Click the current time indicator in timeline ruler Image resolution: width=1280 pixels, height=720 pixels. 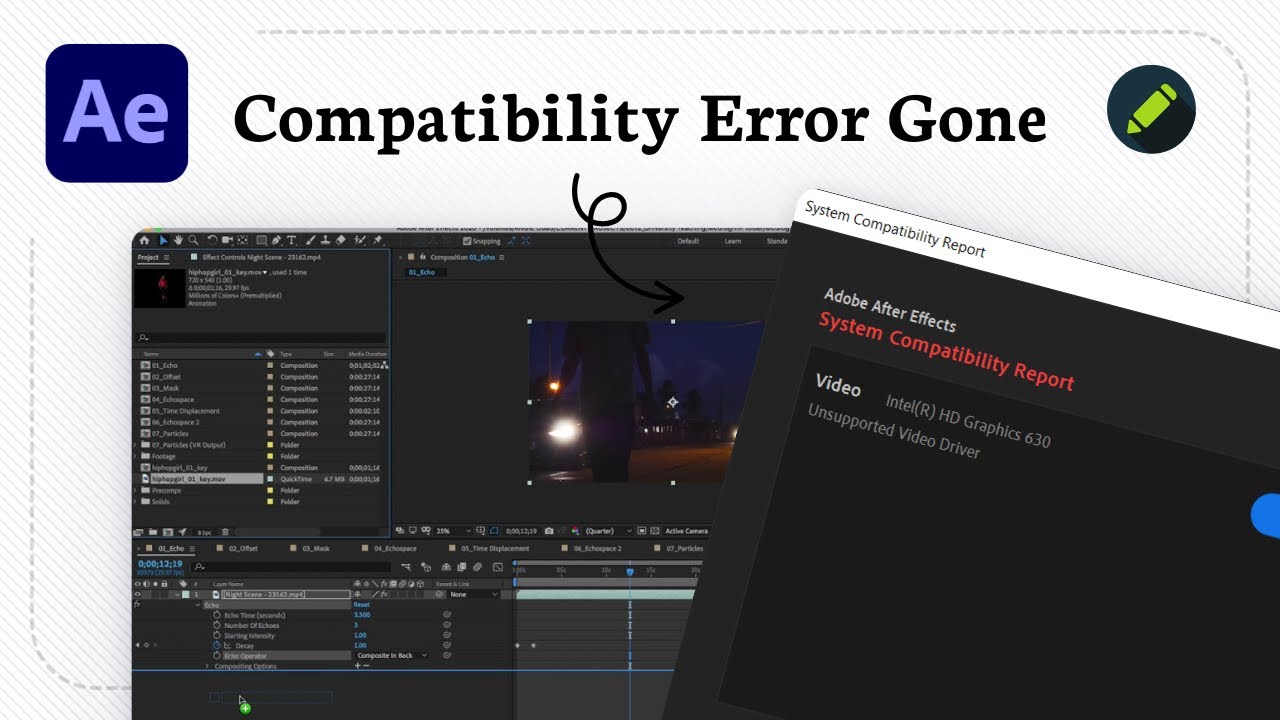click(630, 572)
